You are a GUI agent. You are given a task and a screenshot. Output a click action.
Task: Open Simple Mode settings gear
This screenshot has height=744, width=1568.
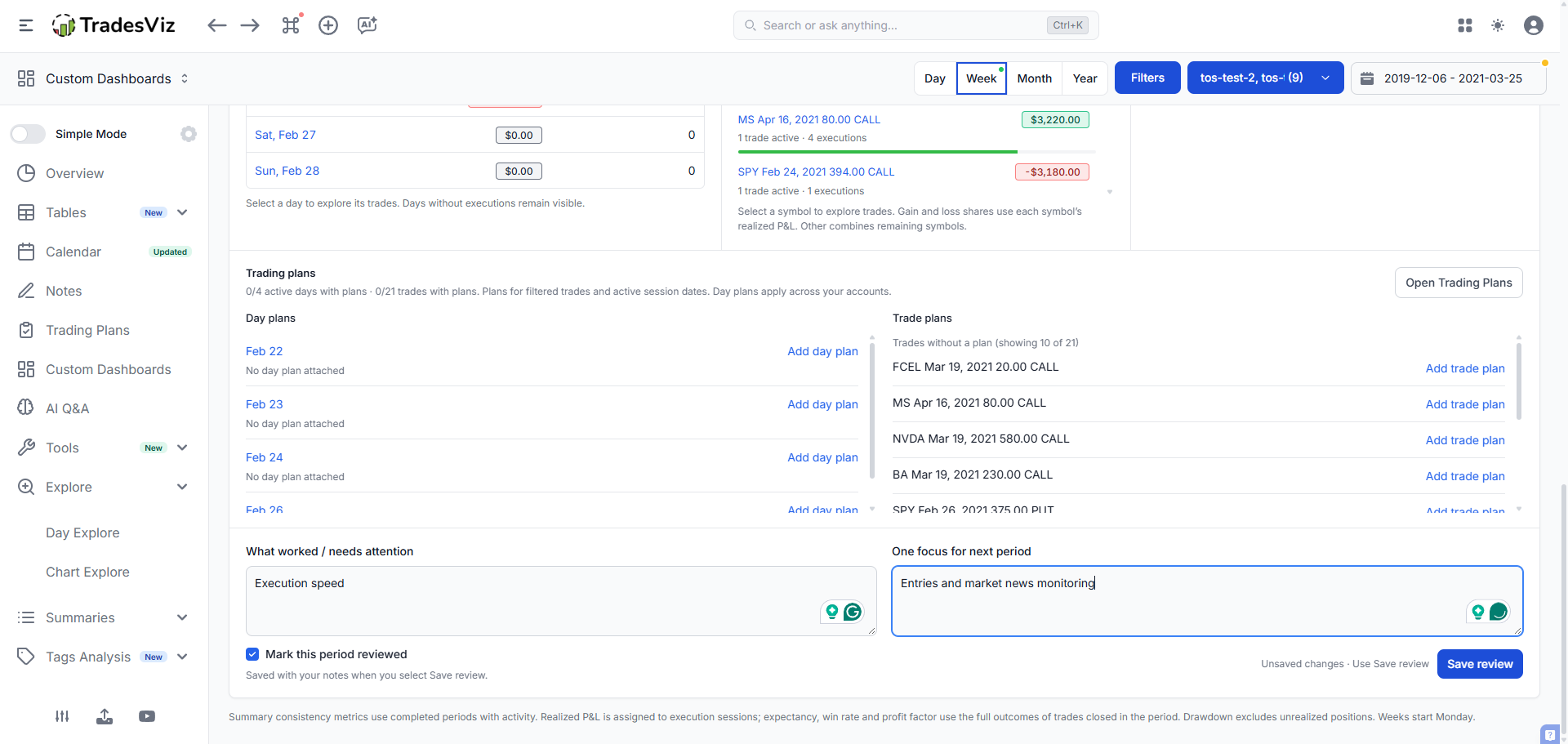(189, 134)
